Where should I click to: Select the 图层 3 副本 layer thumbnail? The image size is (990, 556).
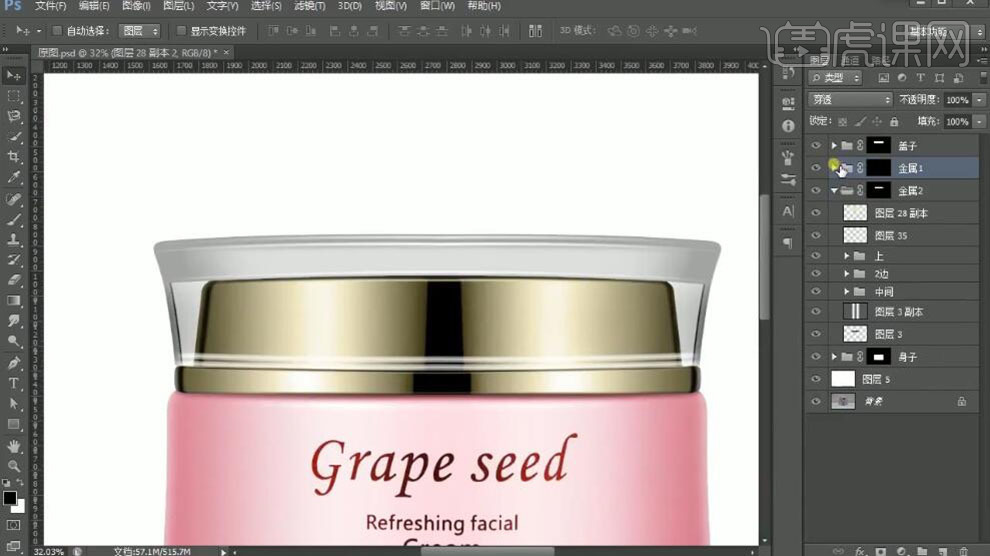click(x=855, y=311)
